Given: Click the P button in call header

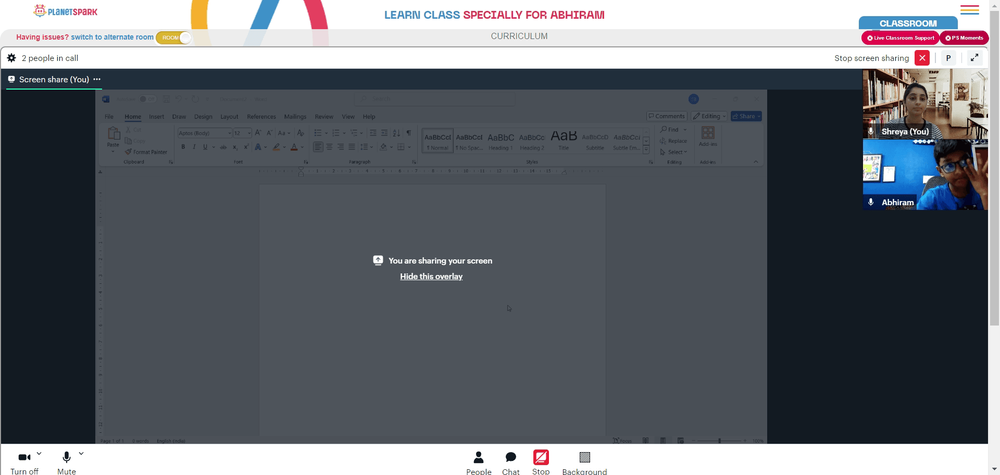Looking at the screenshot, I should click(x=948, y=58).
